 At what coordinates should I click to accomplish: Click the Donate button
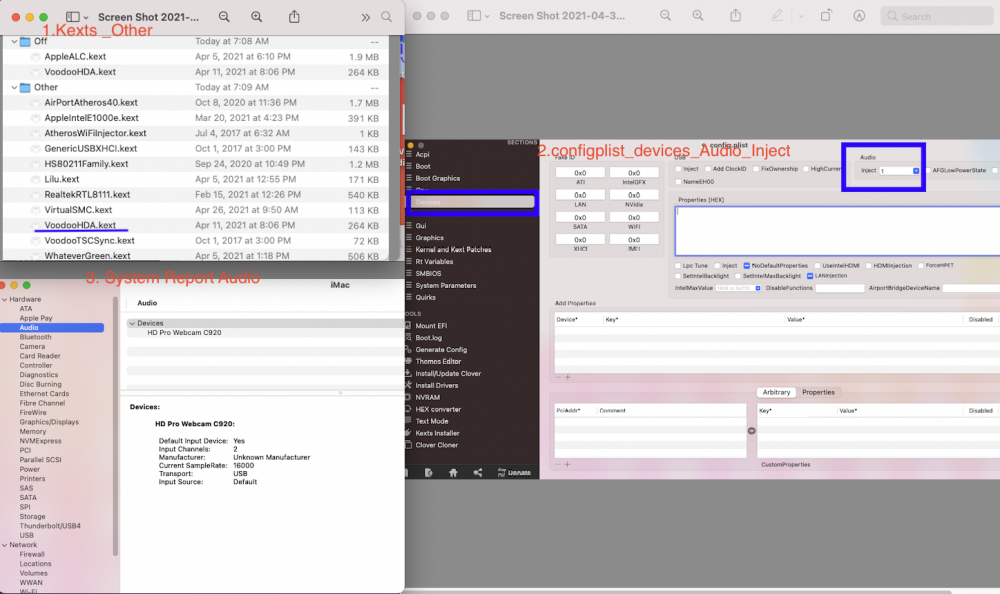tap(514, 473)
